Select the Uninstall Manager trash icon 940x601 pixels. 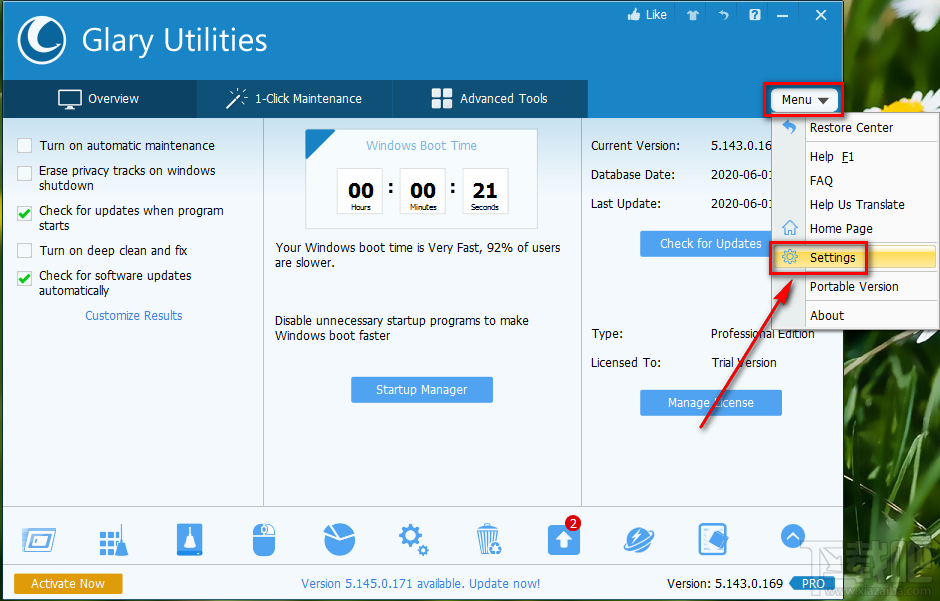[x=488, y=539]
